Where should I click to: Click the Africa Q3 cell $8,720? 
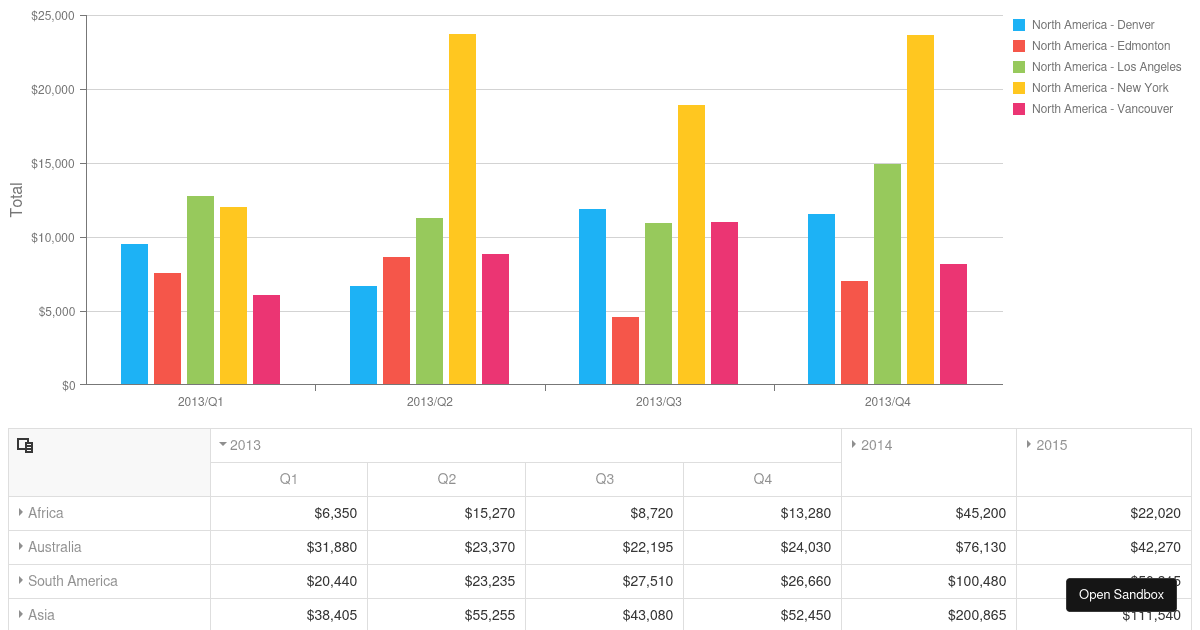[604, 513]
